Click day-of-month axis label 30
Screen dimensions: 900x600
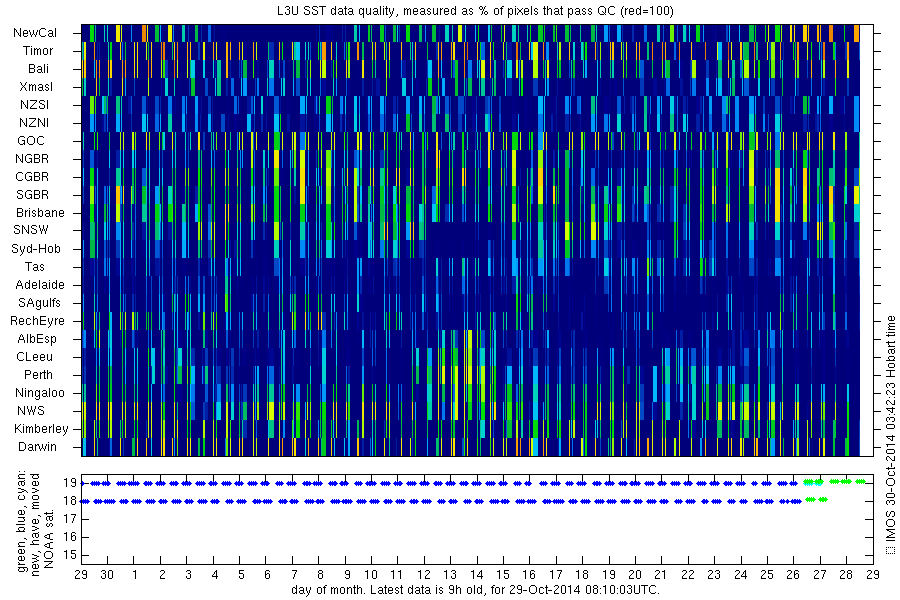click(107, 575)
